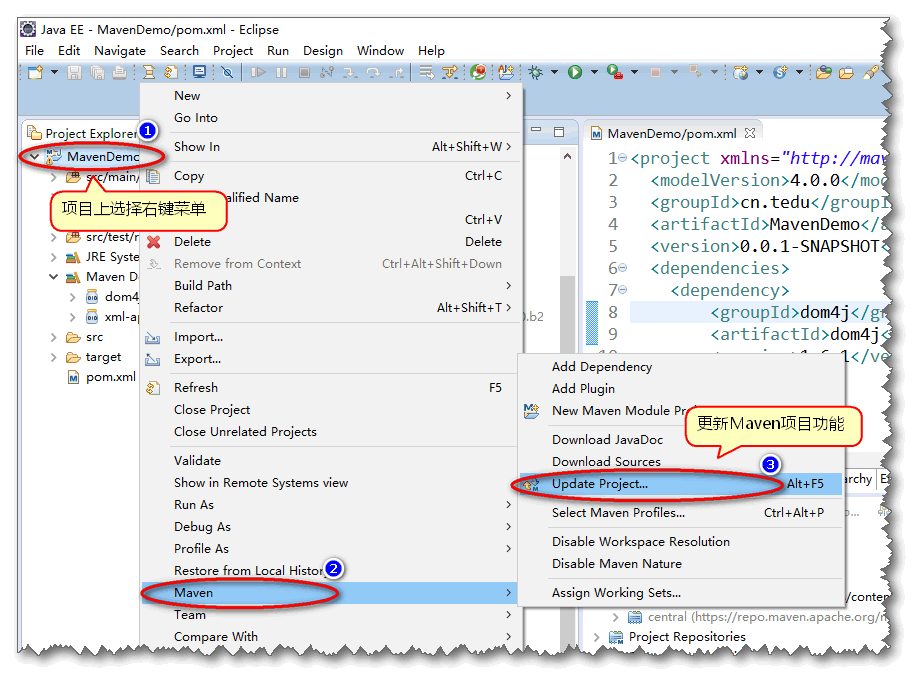Open the Search menu in the menu bar

point(179,51)
